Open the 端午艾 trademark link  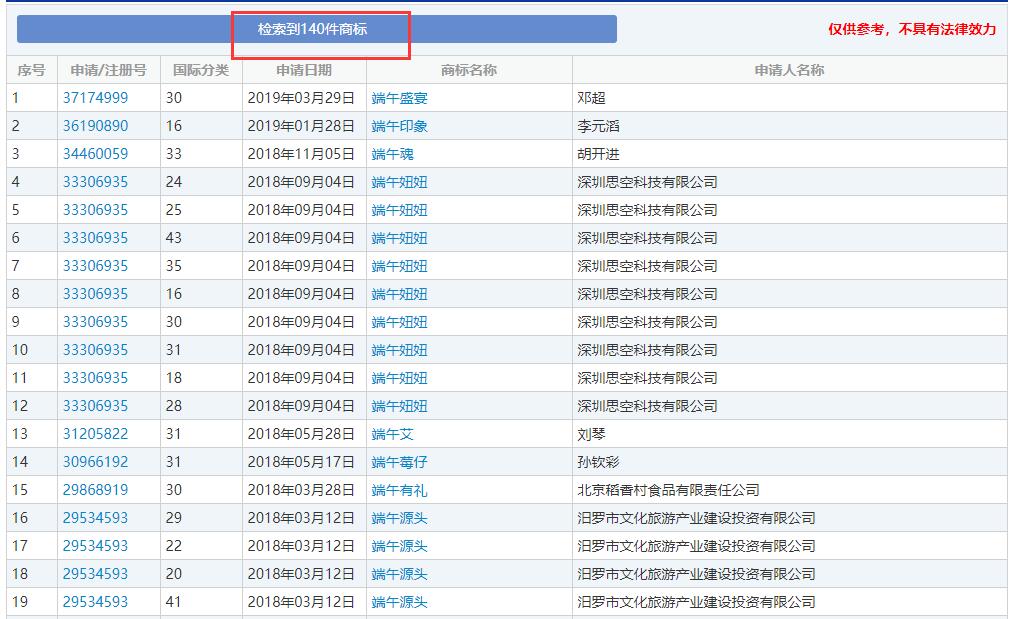coord(392,434)
